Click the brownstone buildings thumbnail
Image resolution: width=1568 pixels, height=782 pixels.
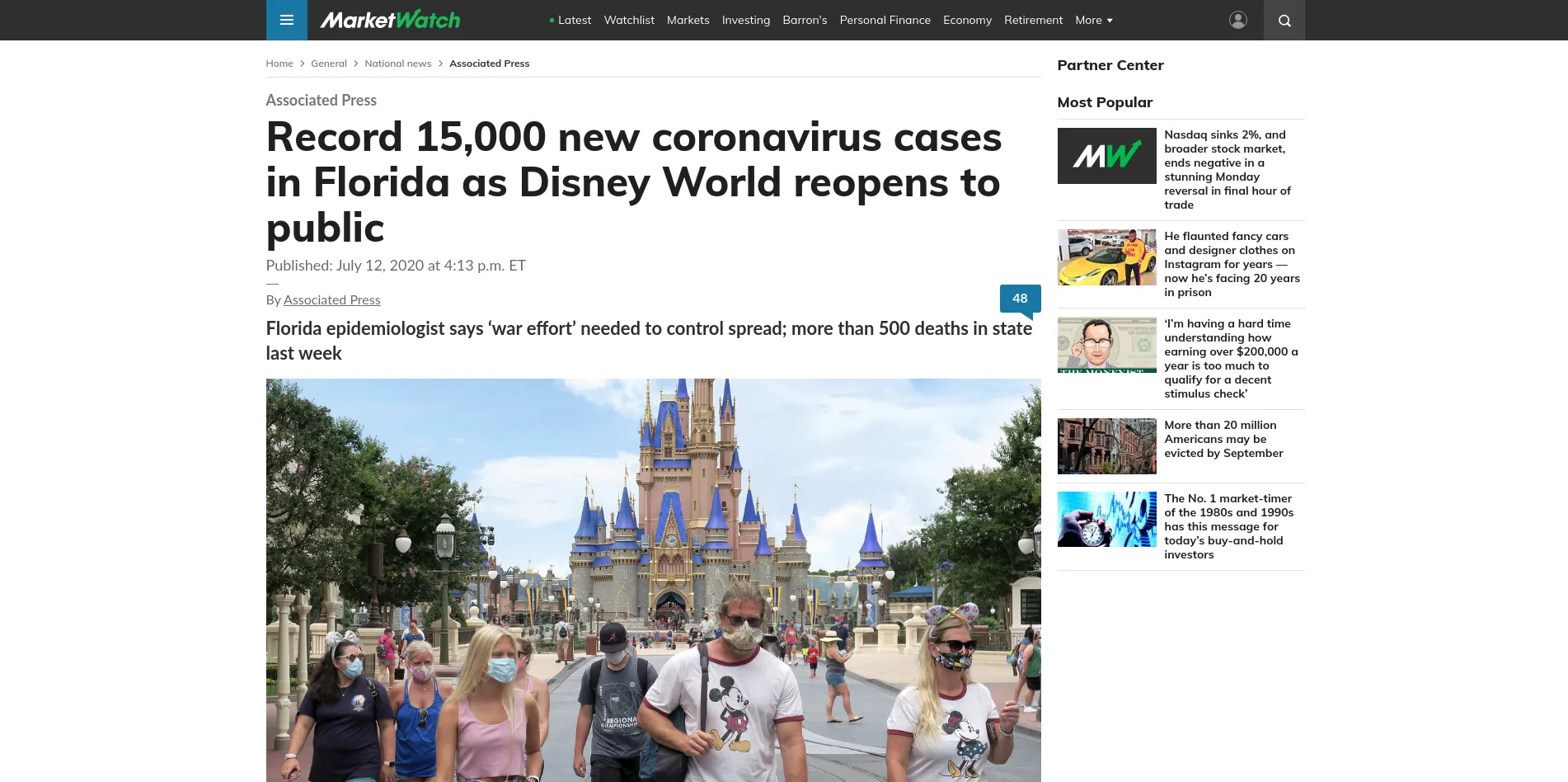click(1106, 446)
